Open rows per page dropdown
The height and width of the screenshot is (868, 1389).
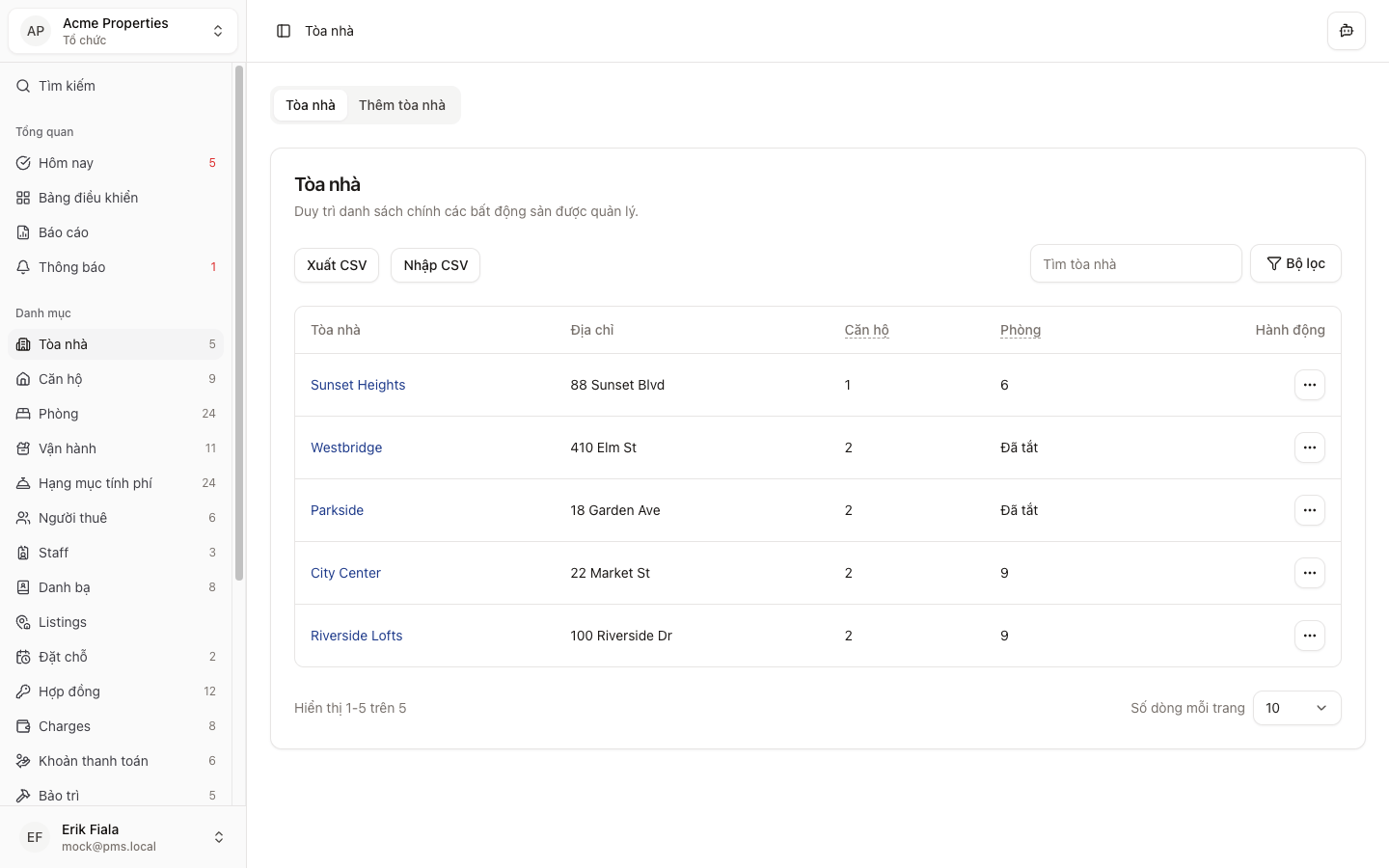[1296, 708]
